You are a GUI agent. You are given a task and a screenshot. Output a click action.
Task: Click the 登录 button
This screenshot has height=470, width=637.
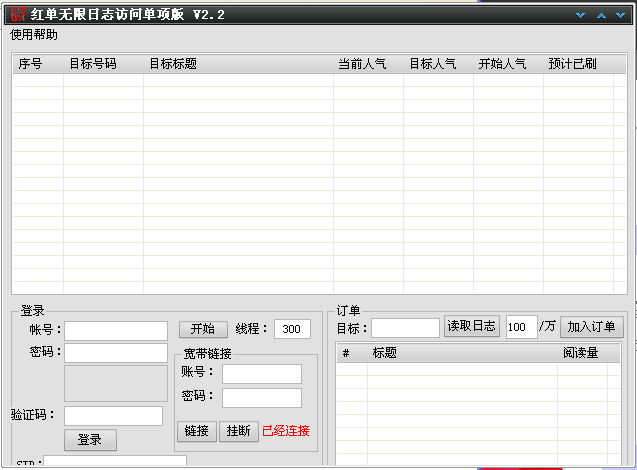point(90,440)
